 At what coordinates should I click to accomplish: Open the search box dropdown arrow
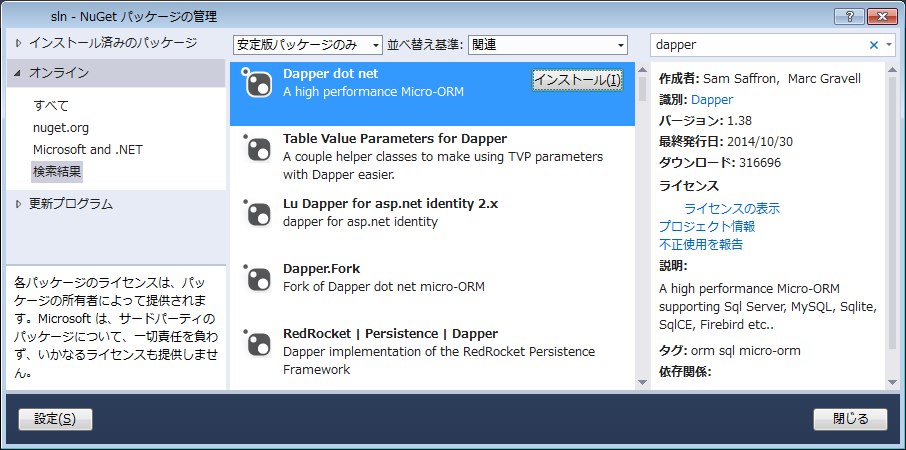[x=888, y=45]
